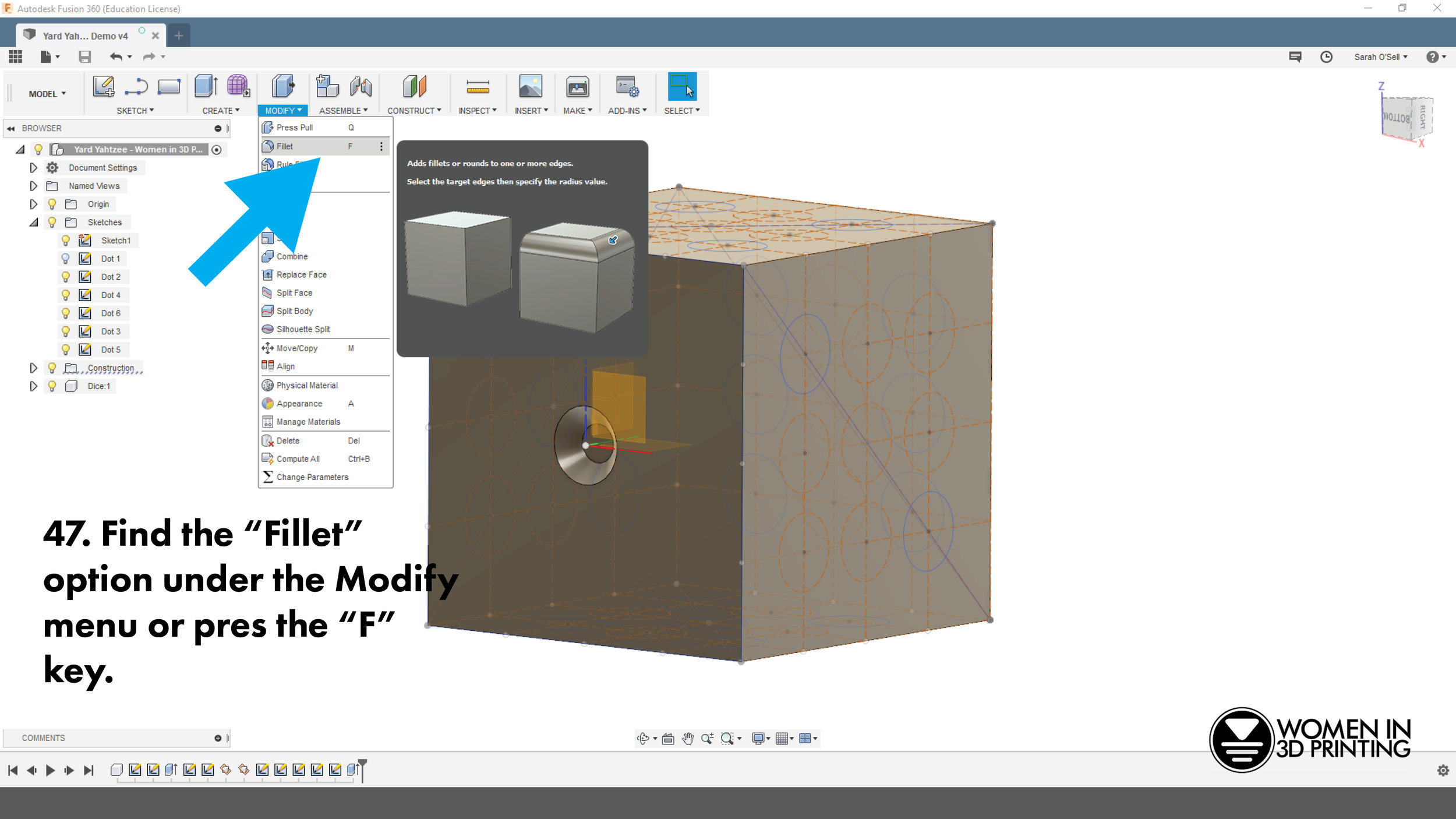This screenshot has width=1456, height=819.
Task: Select the Create Form purple icon
Action: coord(238,86)
